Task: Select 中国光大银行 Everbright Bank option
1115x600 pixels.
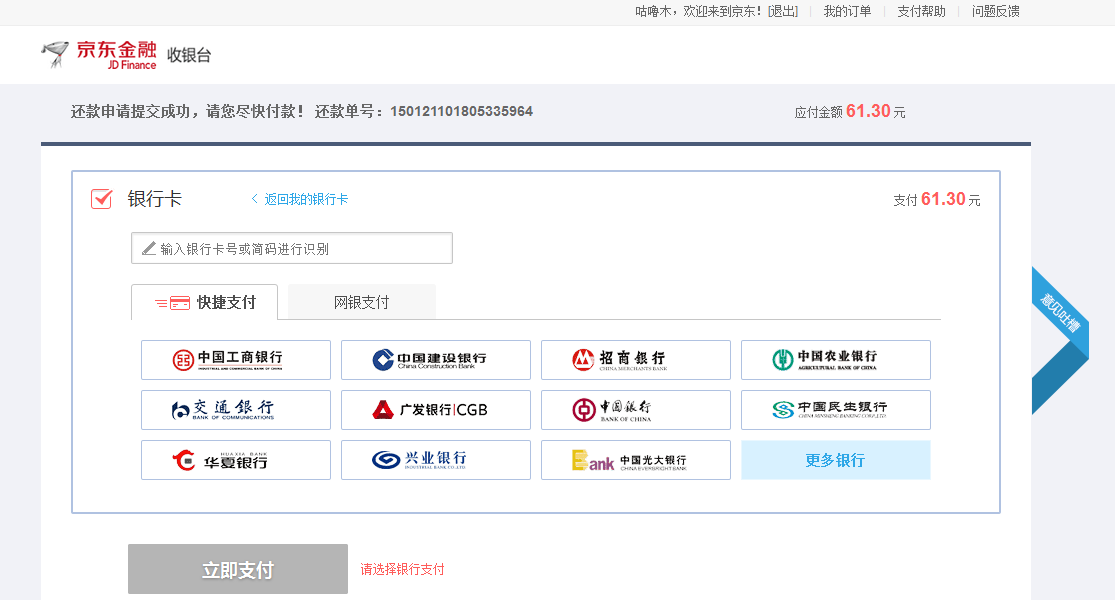Action: pos(635,460)
